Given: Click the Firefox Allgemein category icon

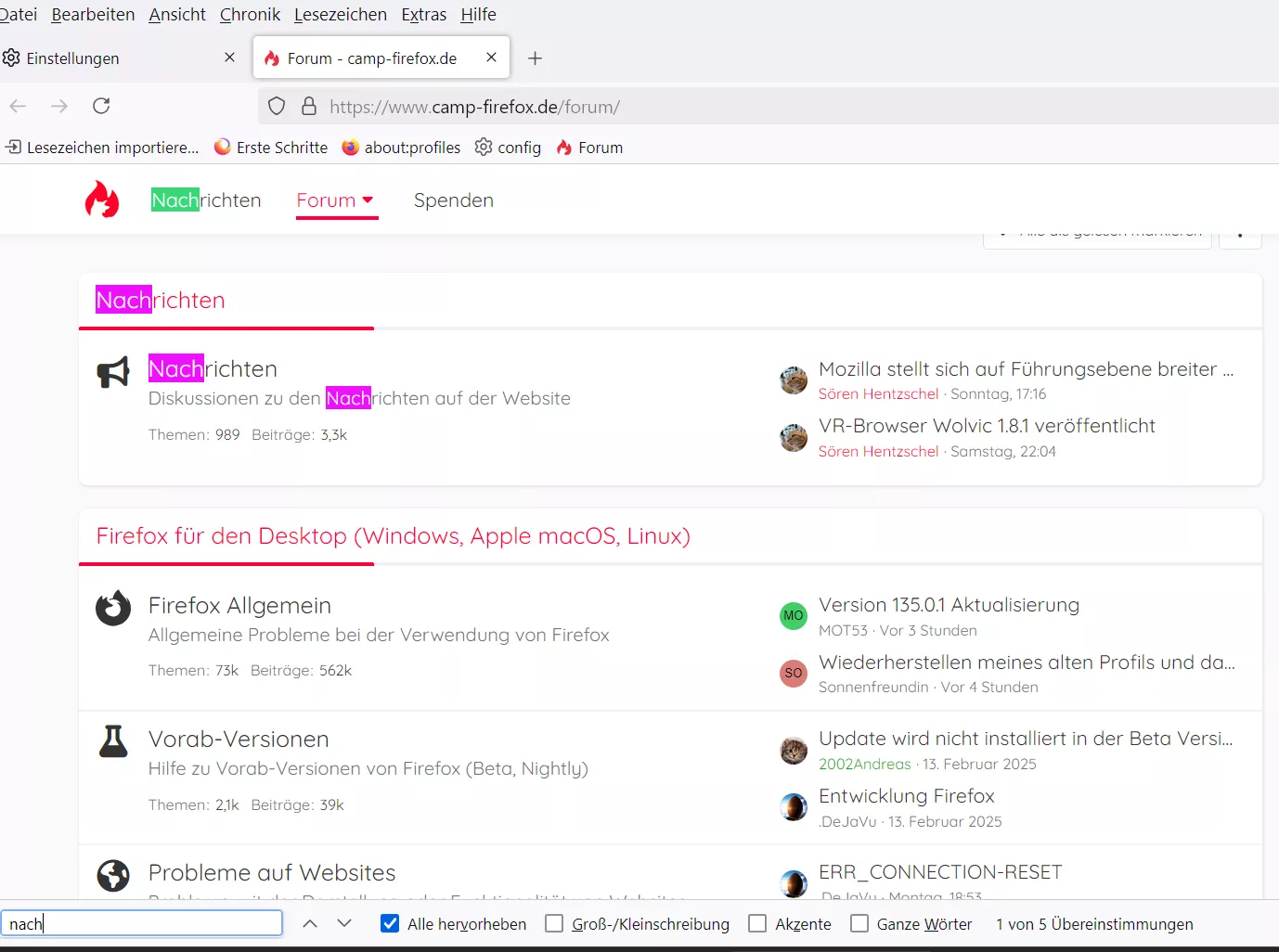Looking at the screenshot, I should click(113, 609).
